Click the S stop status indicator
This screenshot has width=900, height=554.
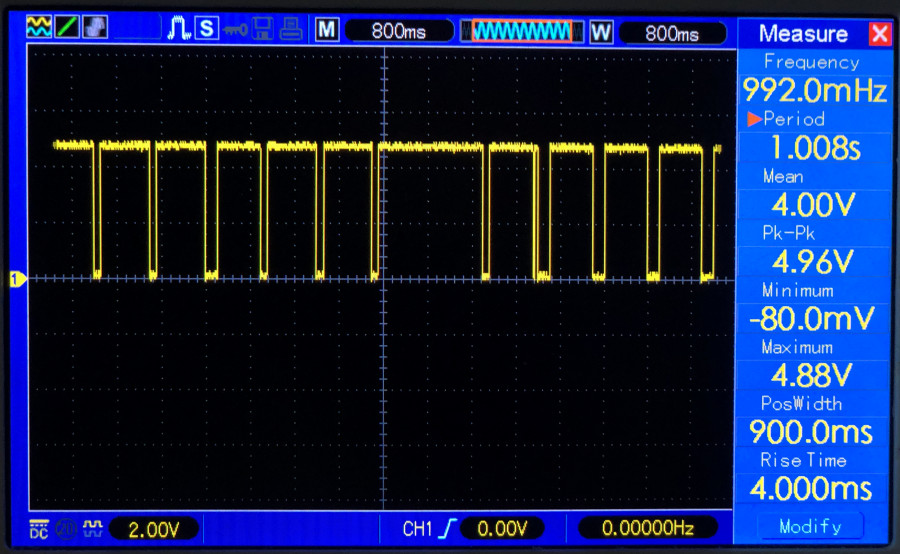point(207,28)
